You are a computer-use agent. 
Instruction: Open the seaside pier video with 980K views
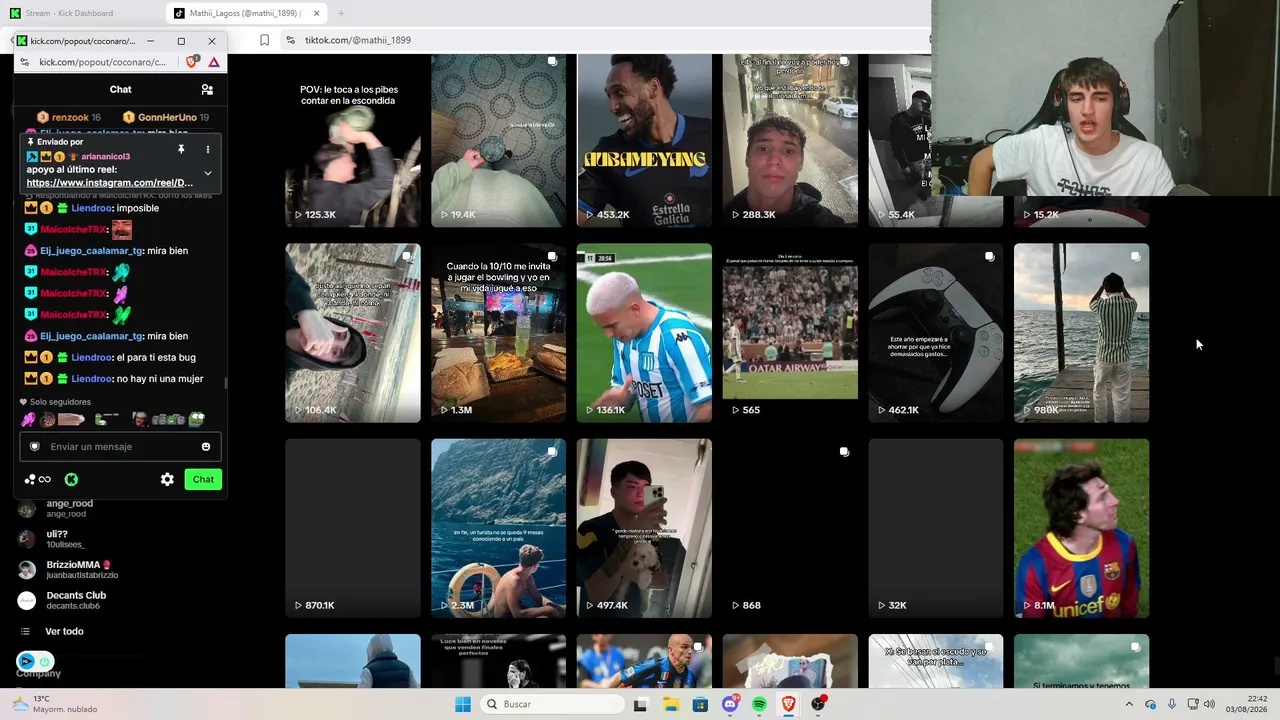pos(1081,333)
